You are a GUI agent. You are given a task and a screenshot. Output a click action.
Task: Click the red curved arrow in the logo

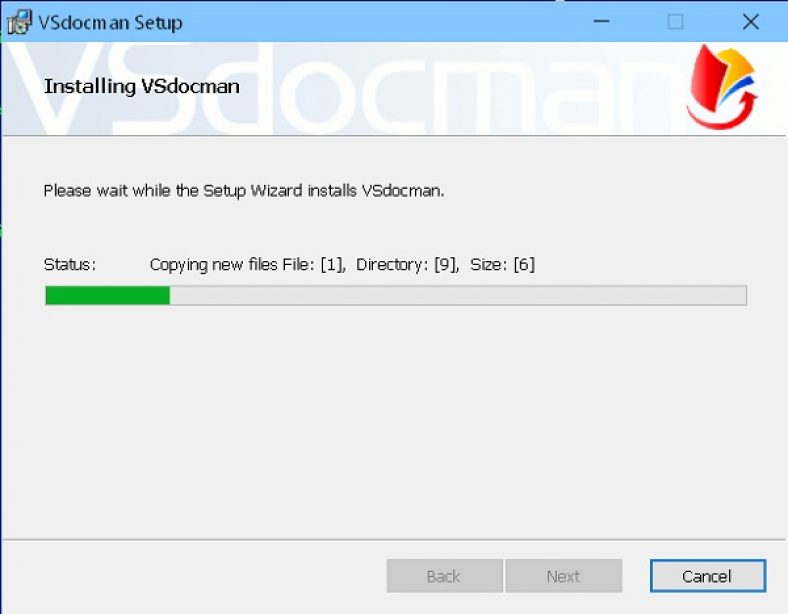[x=724, y=113]
